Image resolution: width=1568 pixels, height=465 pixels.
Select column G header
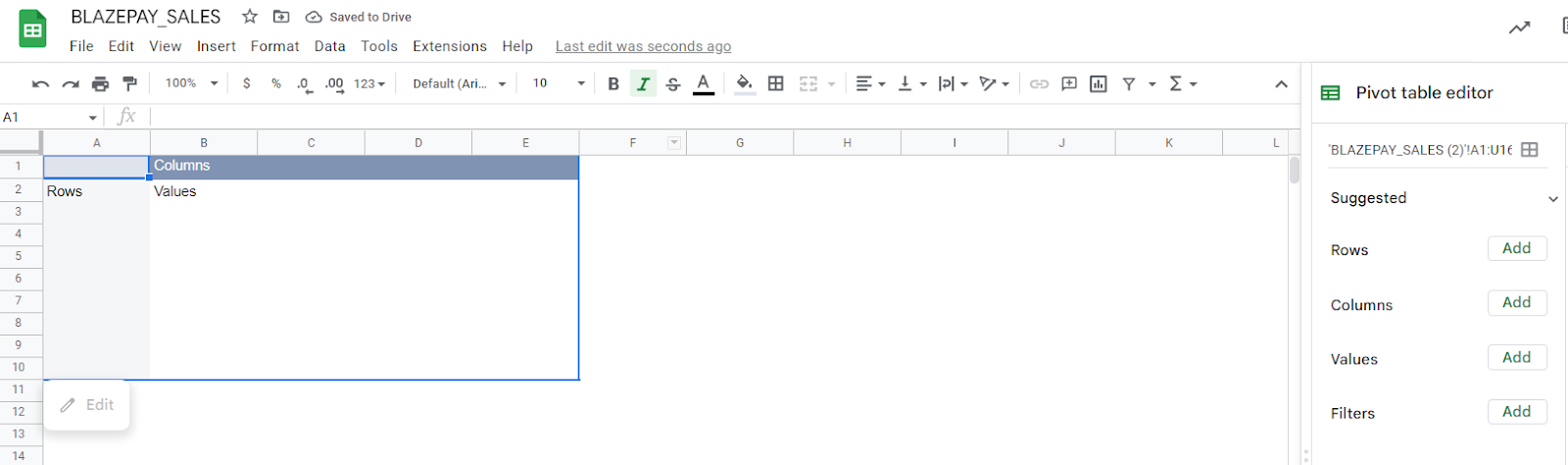(x=740, y=143)
